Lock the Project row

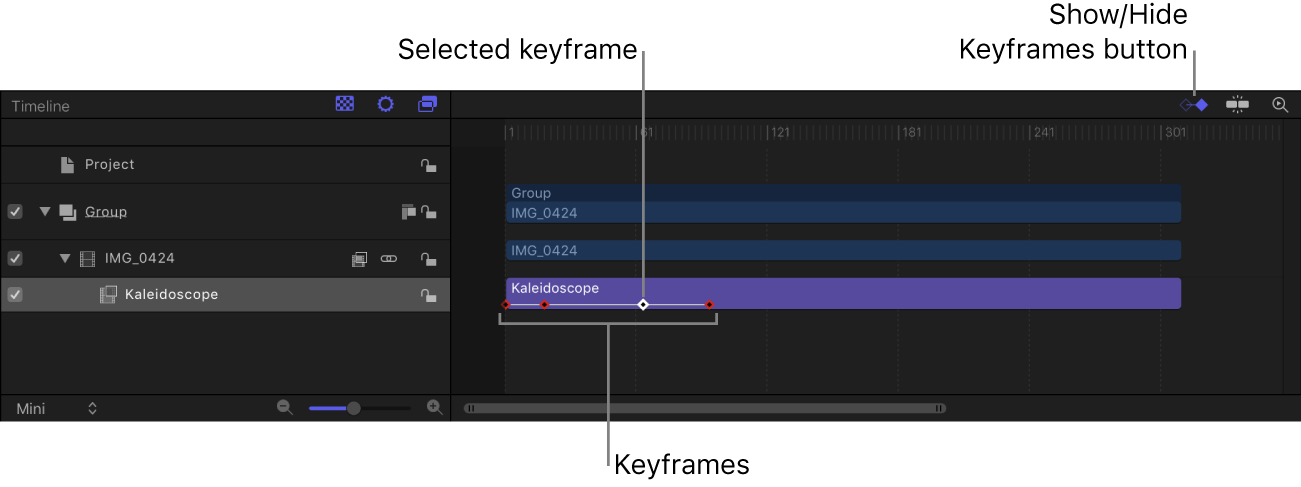click(x=428, y=166)
